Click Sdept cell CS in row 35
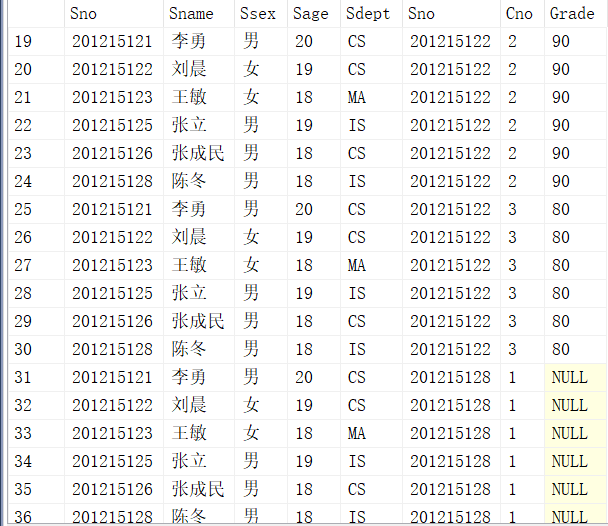 [371, 489]
